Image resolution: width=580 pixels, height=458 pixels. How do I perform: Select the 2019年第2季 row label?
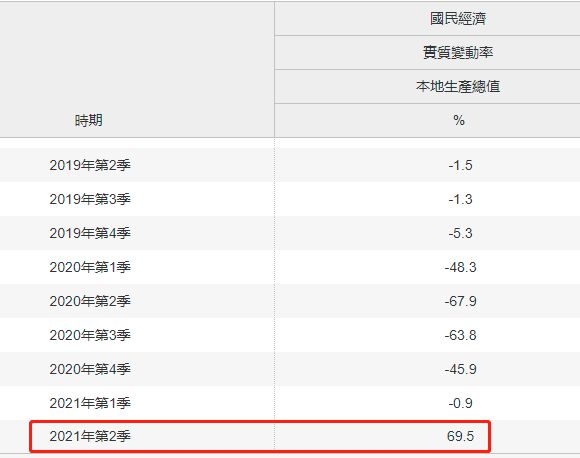click(90, 165)
